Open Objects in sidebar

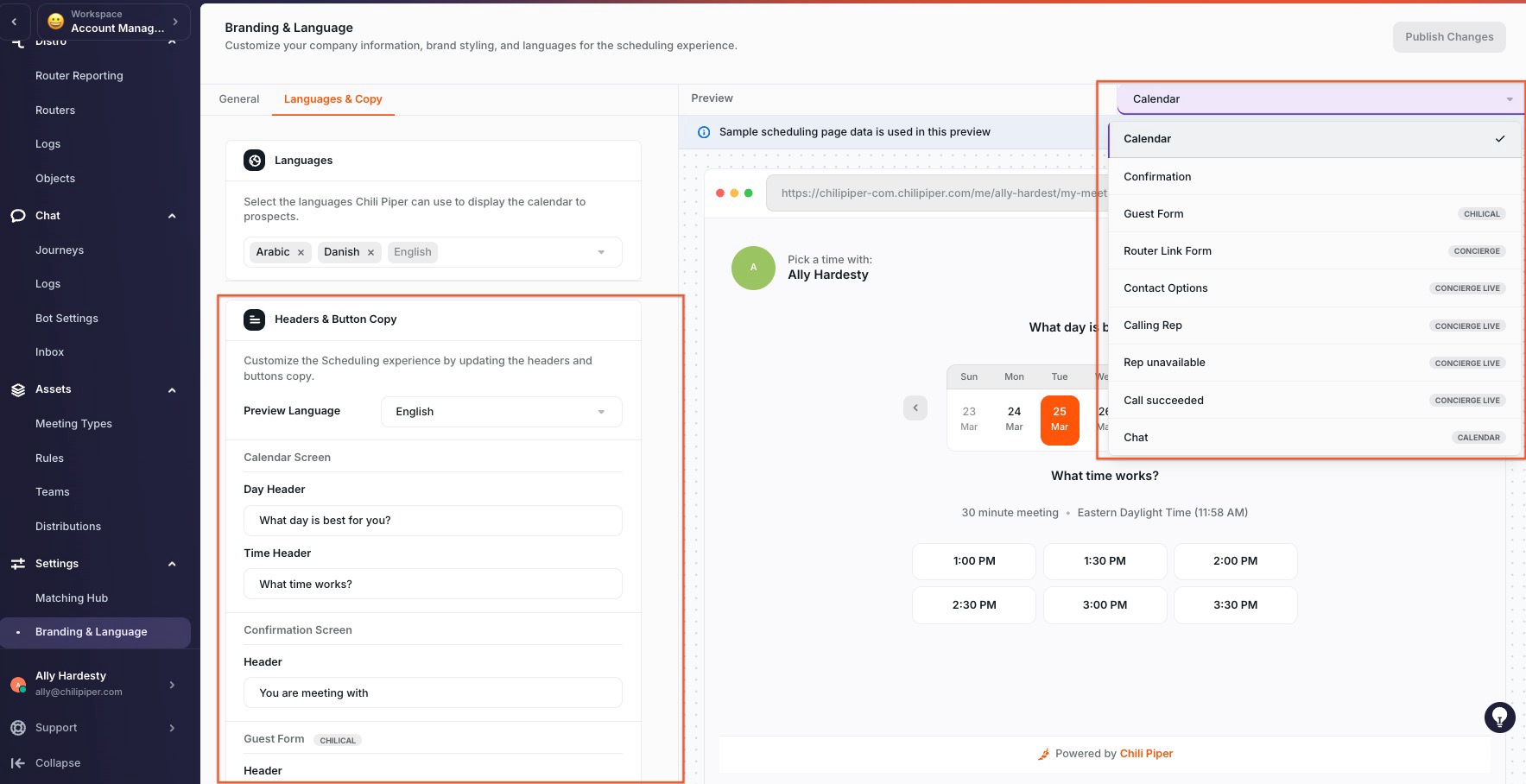tap(55, 179)
